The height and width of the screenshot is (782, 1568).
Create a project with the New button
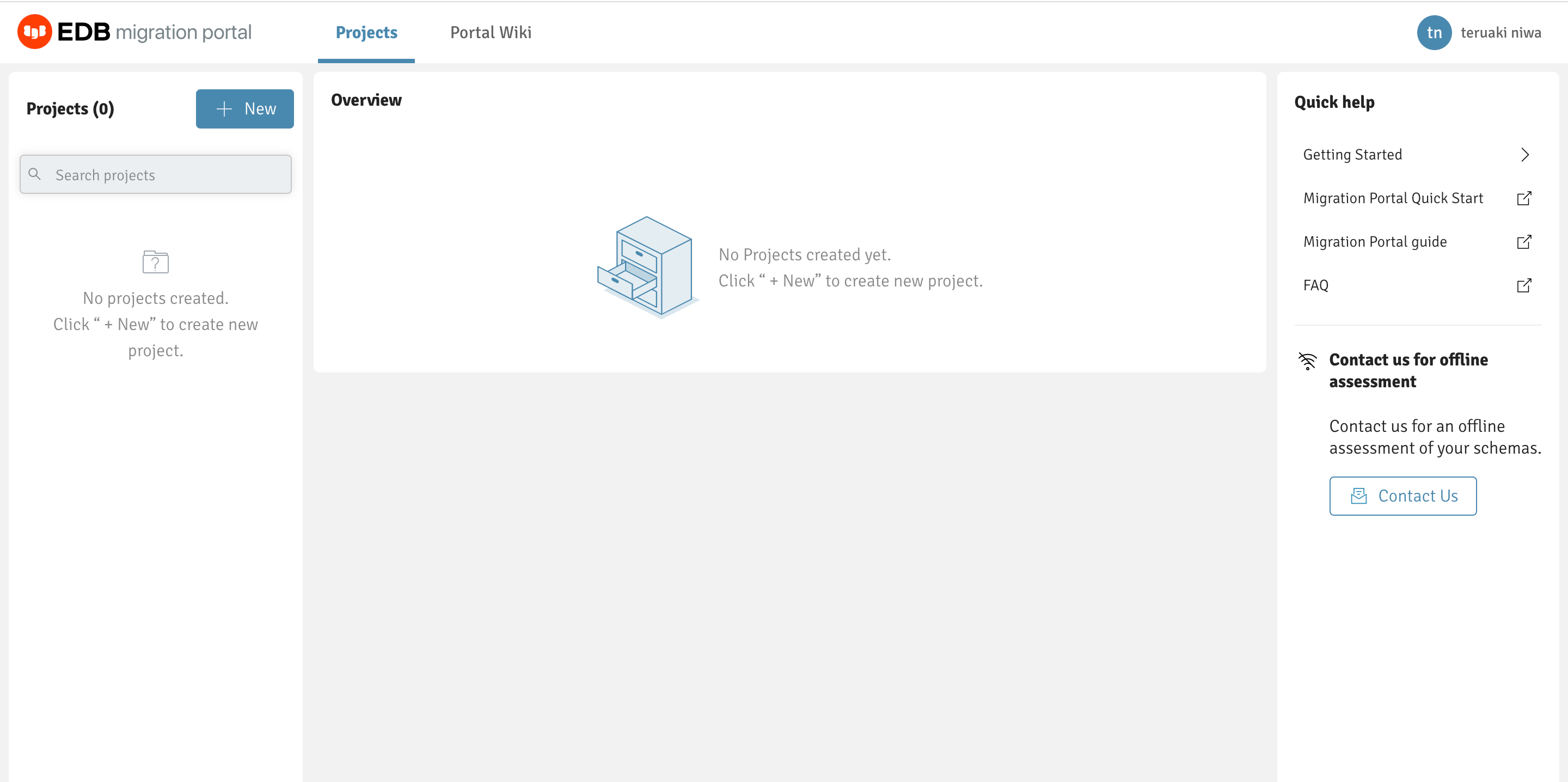coord(244,108)
